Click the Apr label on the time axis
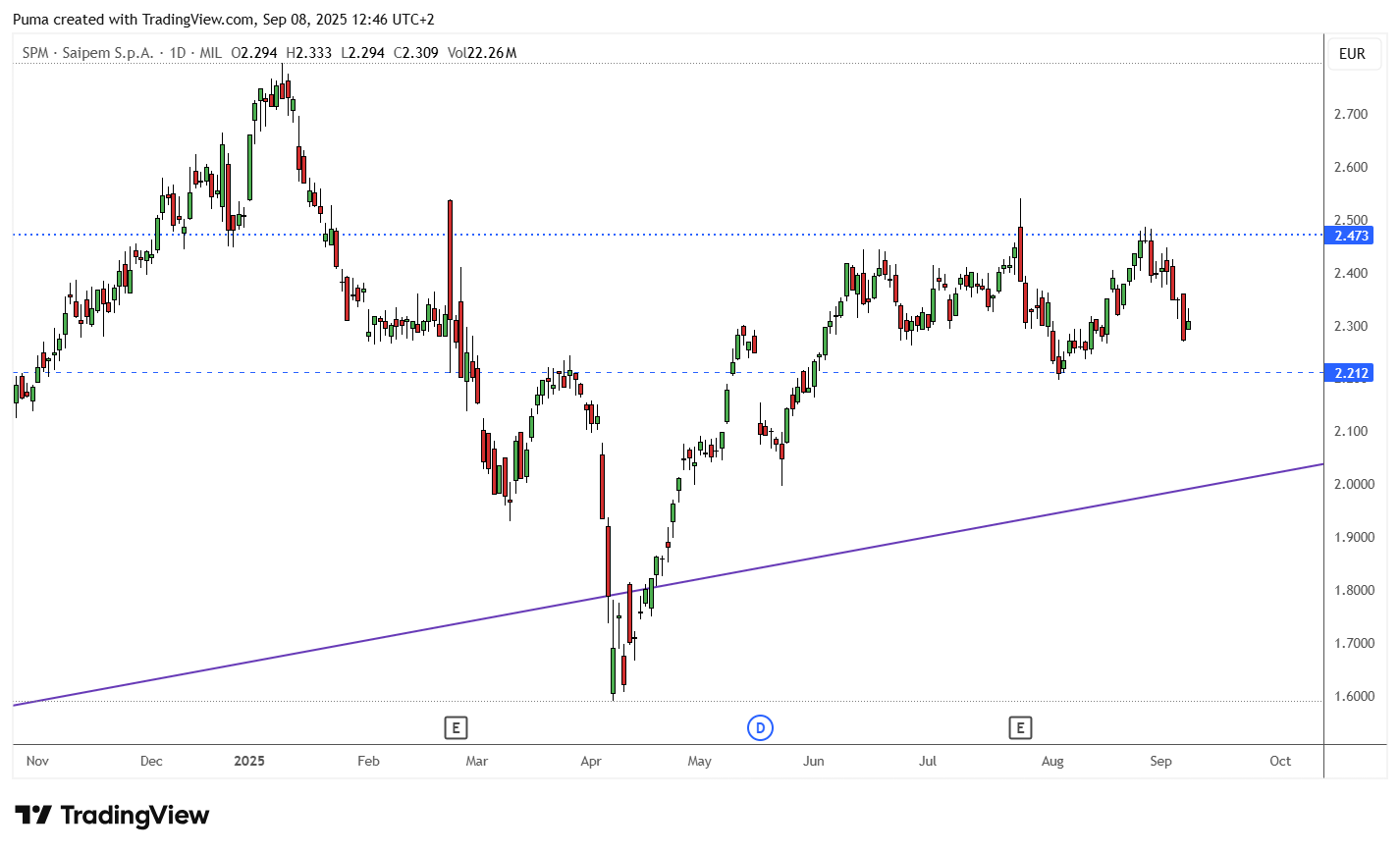Screen dimensions: 1400x852 click(591, 761)
